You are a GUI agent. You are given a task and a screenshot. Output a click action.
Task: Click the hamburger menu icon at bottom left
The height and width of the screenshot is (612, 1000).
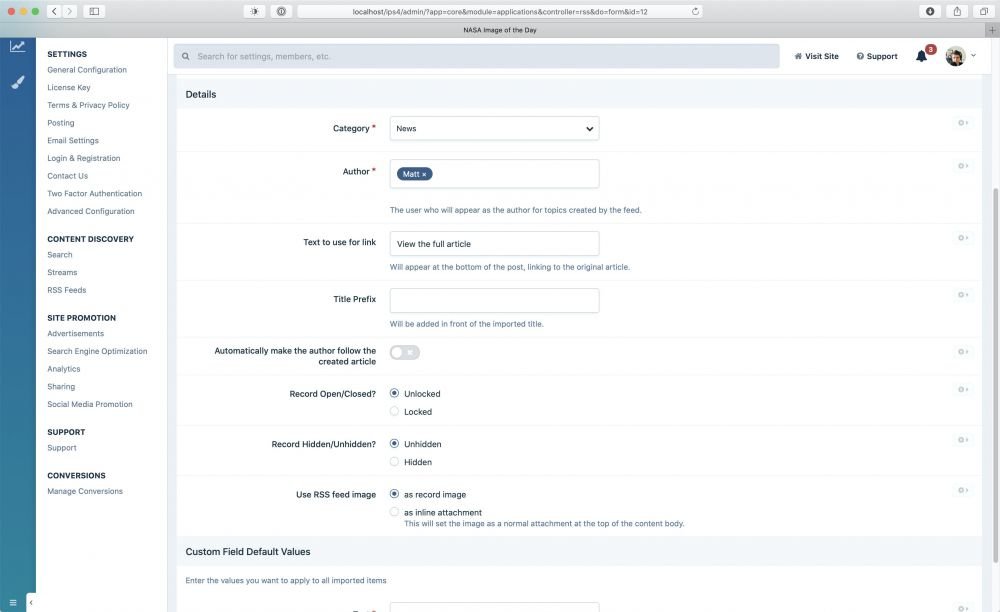click(13, 602)
